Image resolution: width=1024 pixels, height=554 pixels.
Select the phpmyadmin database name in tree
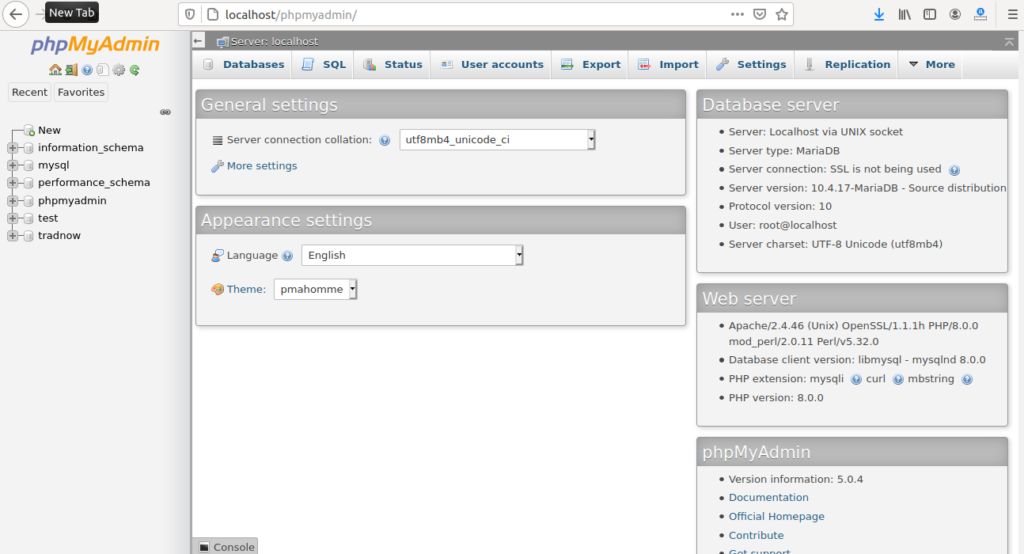coord(72,201)
